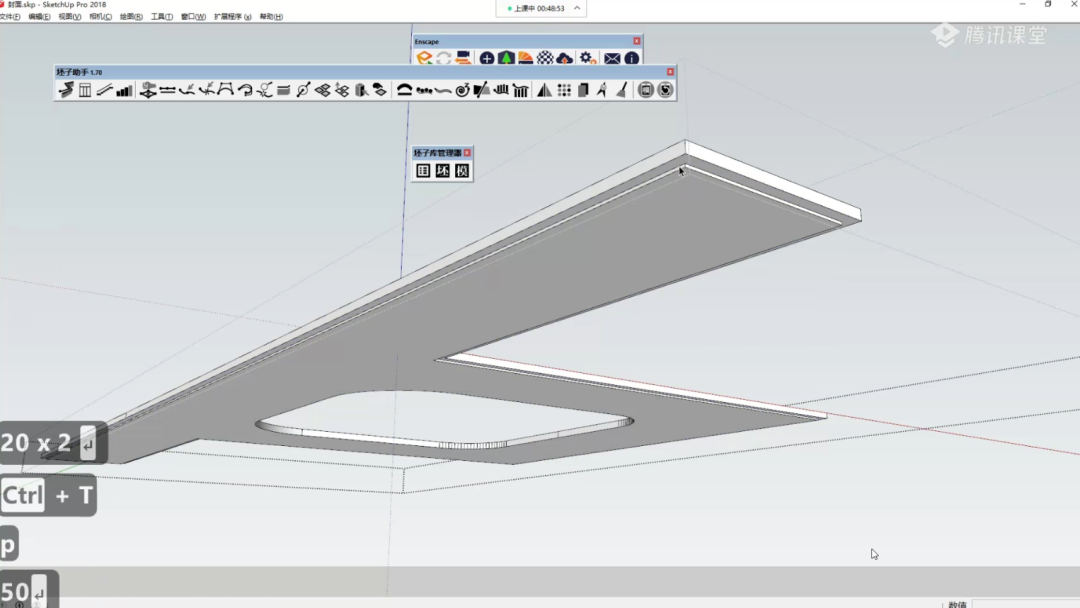Viewport: 1080px width, 608px height.
Task: Start Enscape rendering from the Enscape toolbar
Action: tap(424, 59)
